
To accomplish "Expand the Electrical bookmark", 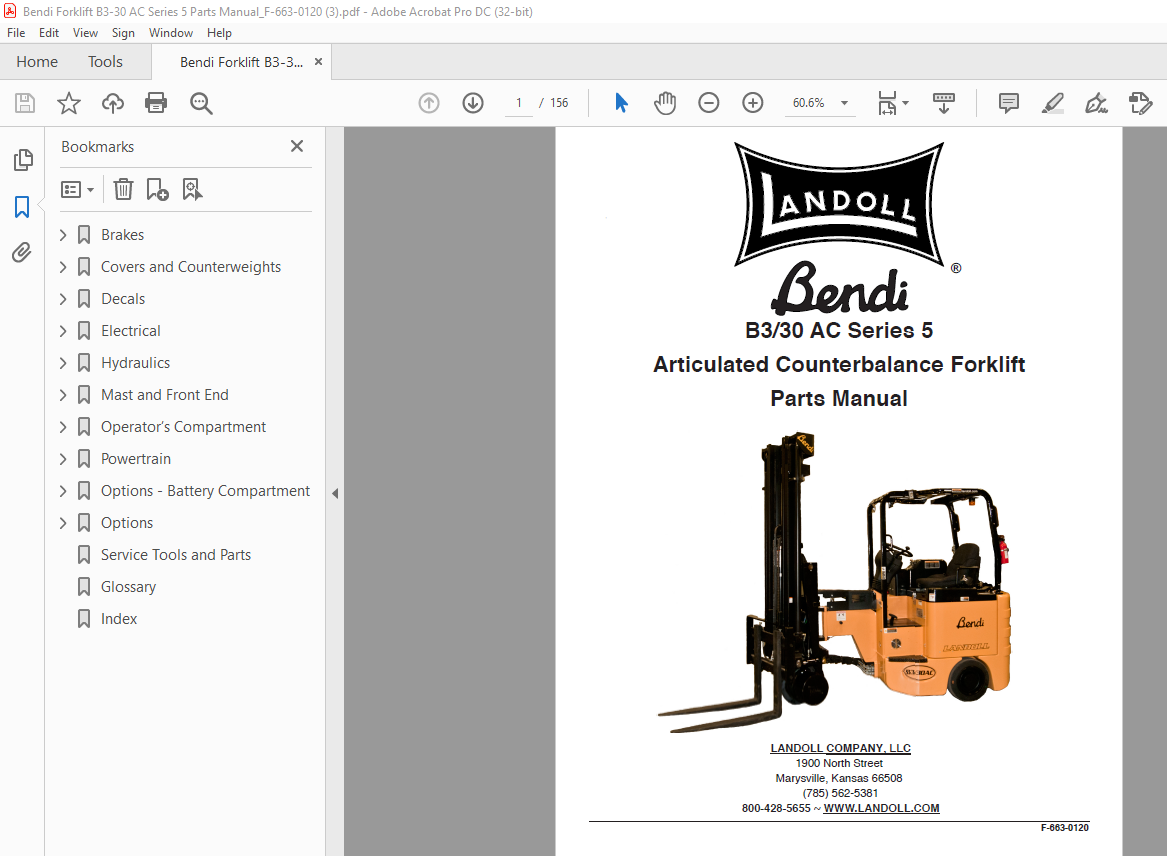I will tap(63, 331).
